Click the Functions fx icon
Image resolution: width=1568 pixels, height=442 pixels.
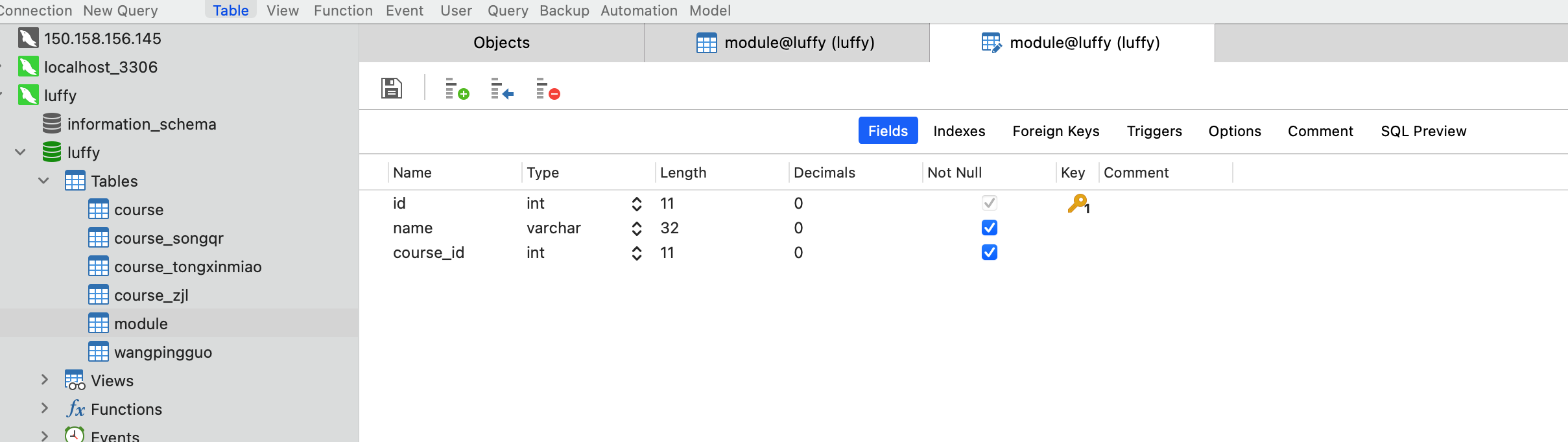coord(75,409)
